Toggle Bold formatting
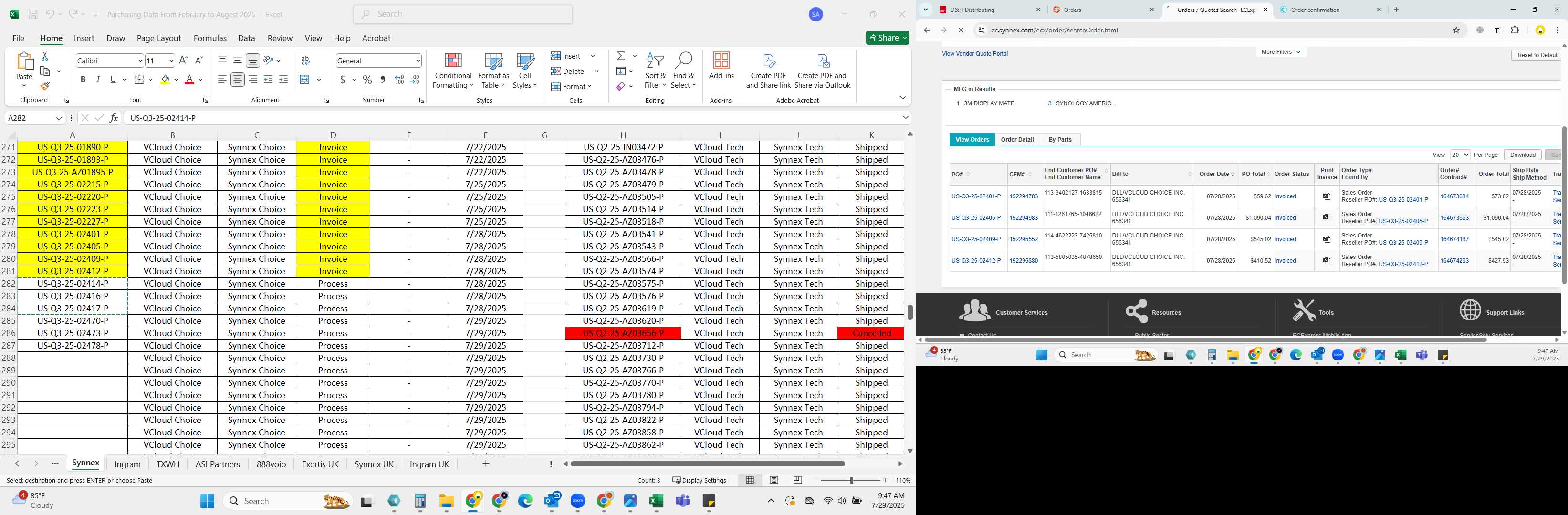The height and width of the screenshot is (515, 1568). click(83, 80)
